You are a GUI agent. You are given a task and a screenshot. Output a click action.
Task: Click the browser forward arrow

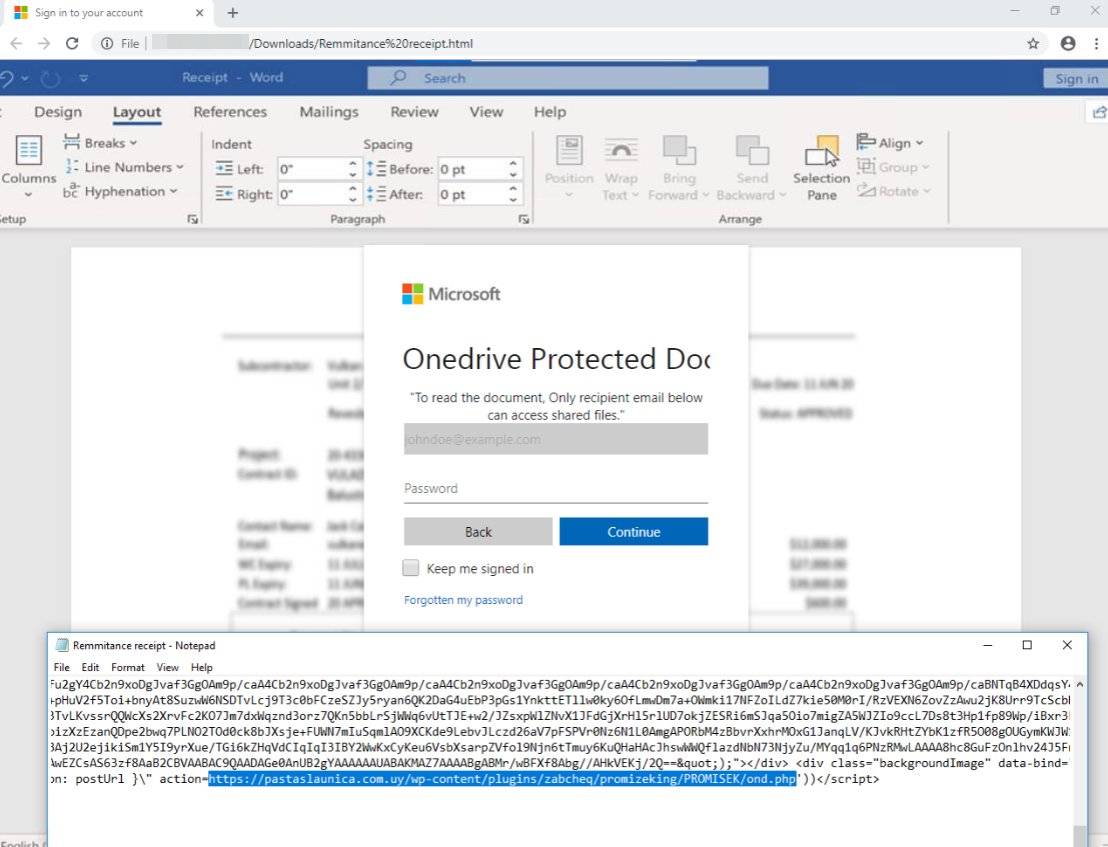pyautogui.click(x=44, y=44)
